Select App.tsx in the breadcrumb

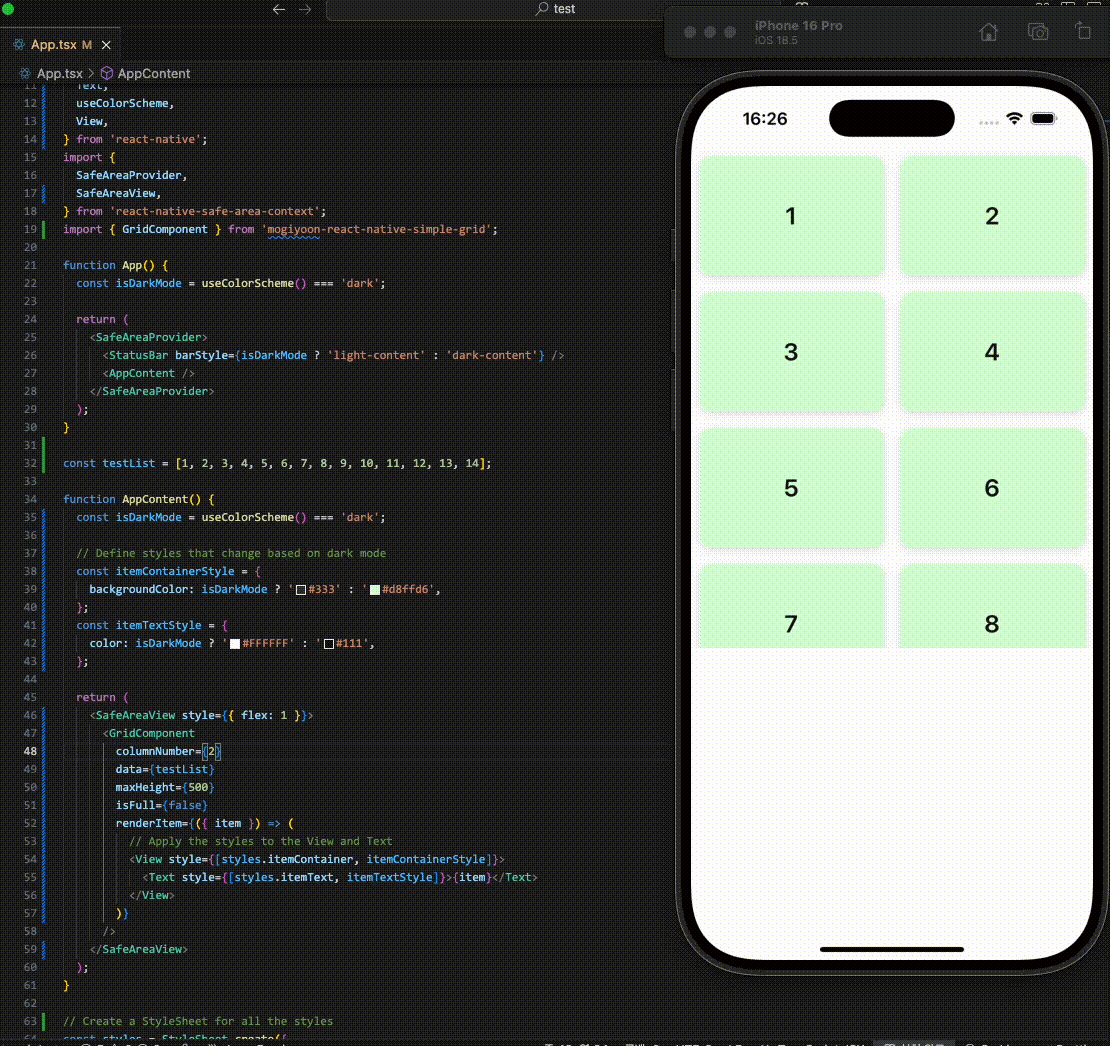[59, 74]
